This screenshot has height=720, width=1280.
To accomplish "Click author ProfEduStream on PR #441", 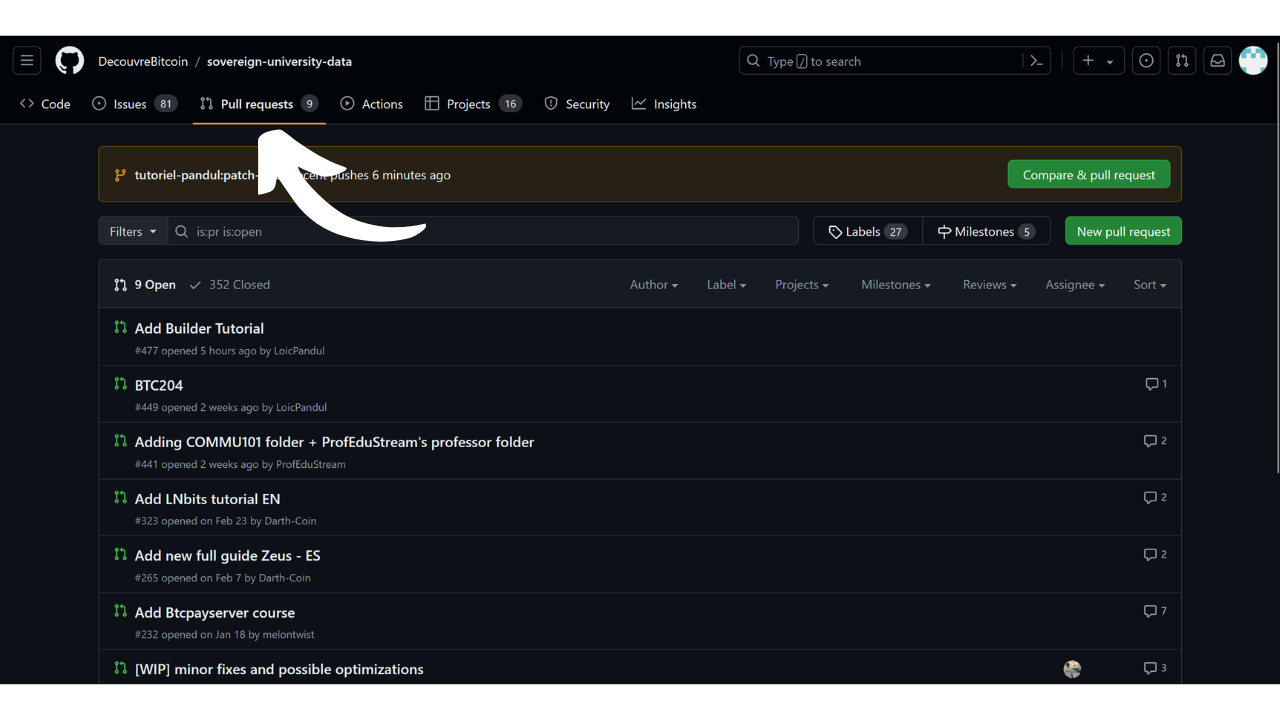I will (311, 464).
